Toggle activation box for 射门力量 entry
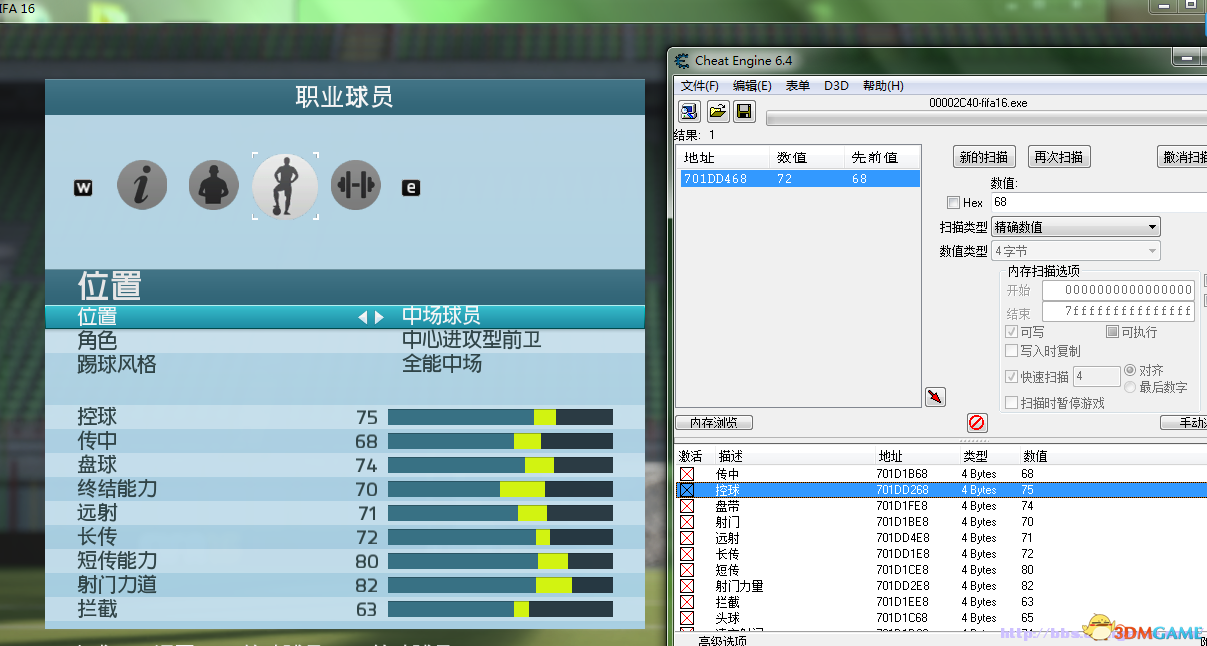 [x=687, y=586]
